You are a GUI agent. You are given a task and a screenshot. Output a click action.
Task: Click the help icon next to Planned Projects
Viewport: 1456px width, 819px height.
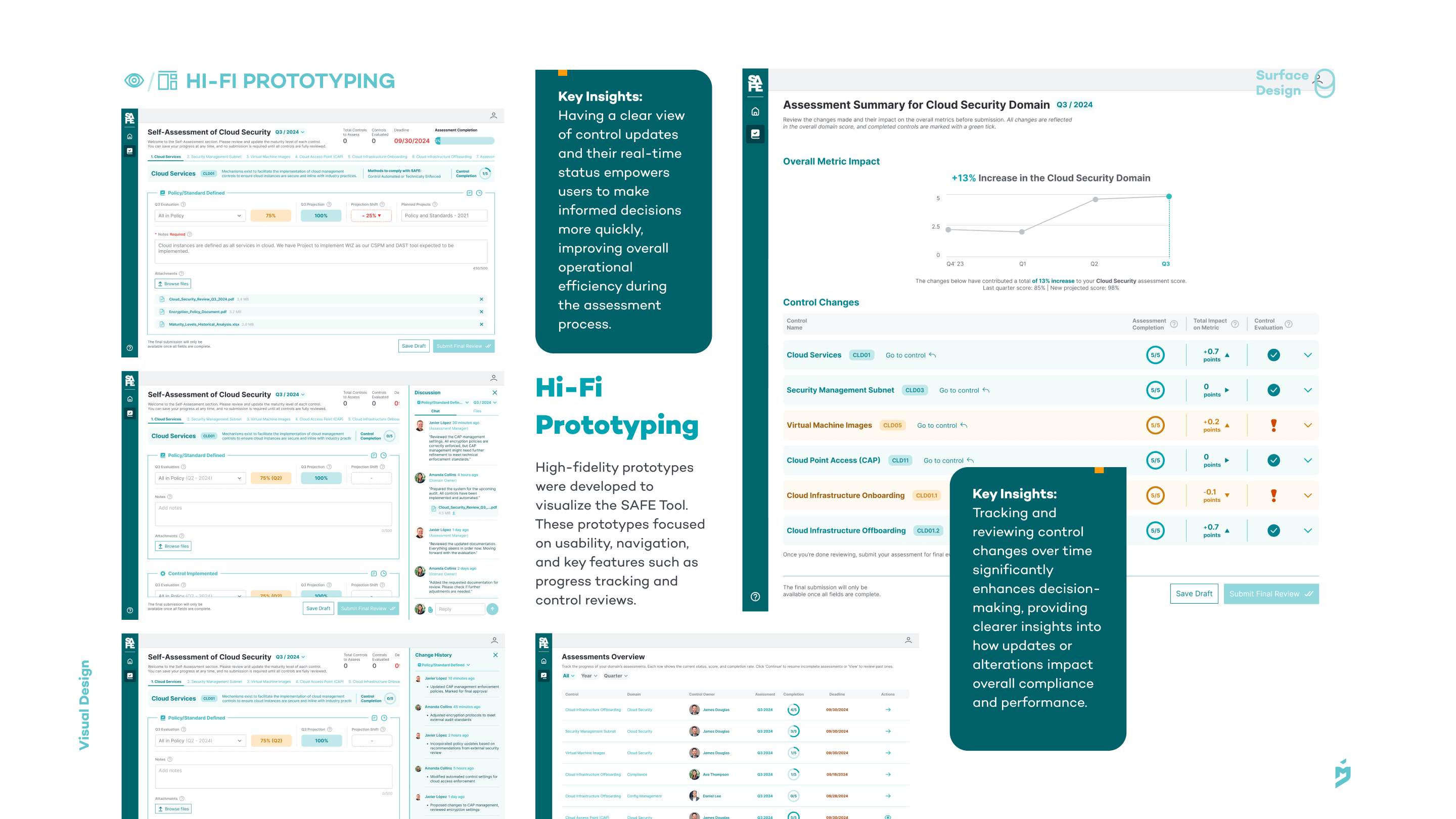tap(435, 204)
